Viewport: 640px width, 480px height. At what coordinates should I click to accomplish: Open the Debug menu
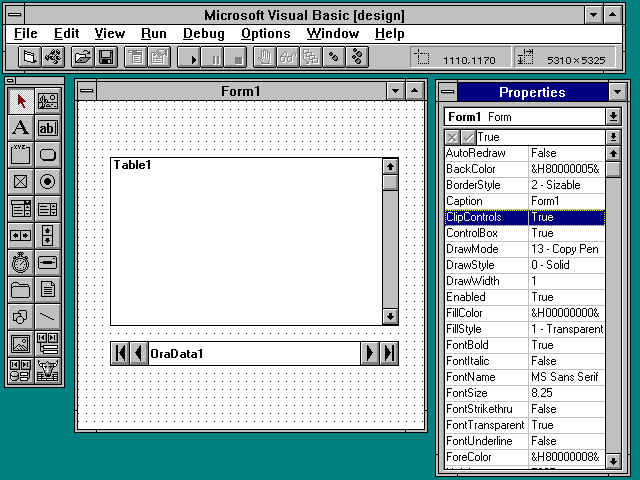coord(204,34)
